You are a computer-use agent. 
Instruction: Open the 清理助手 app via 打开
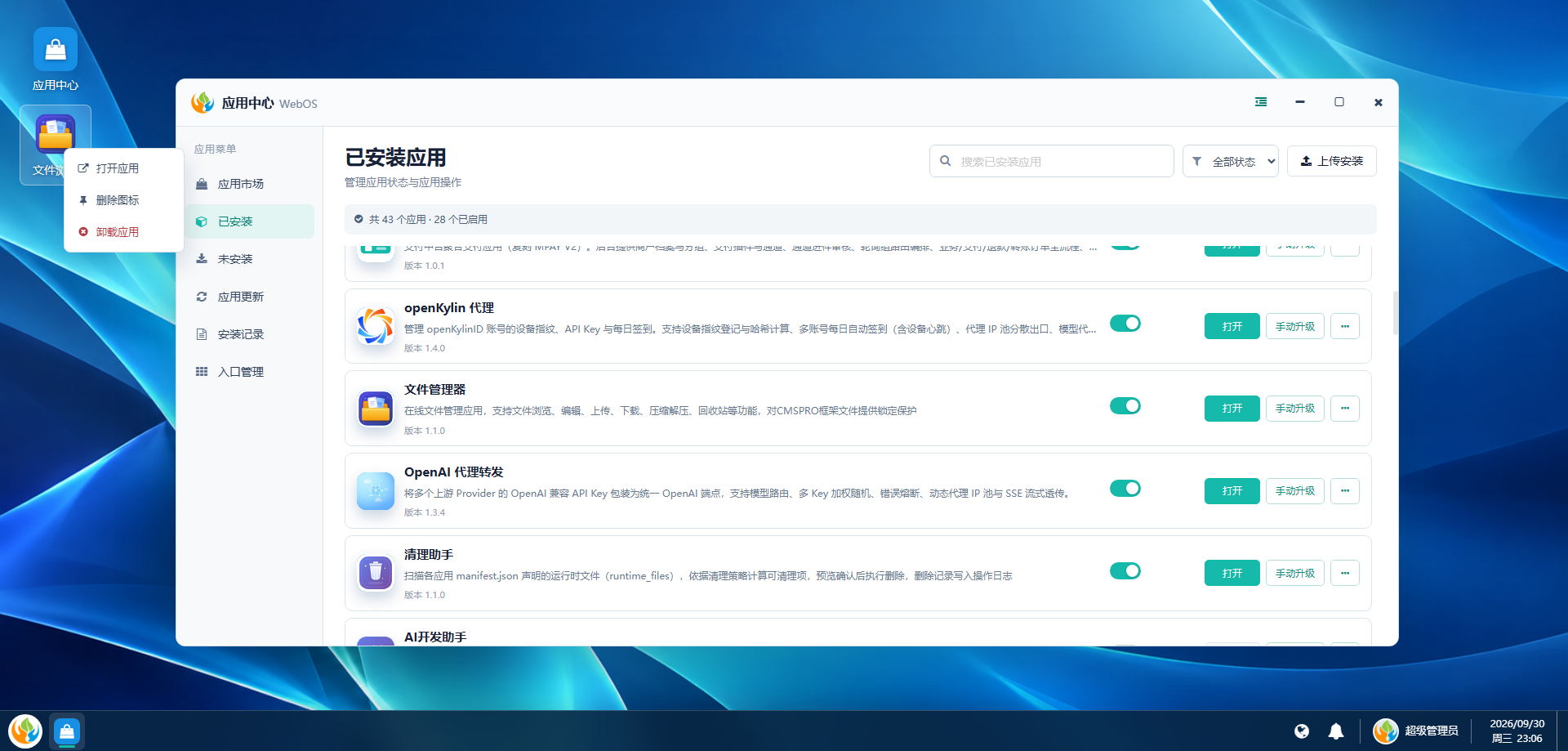click(1232, 574)
